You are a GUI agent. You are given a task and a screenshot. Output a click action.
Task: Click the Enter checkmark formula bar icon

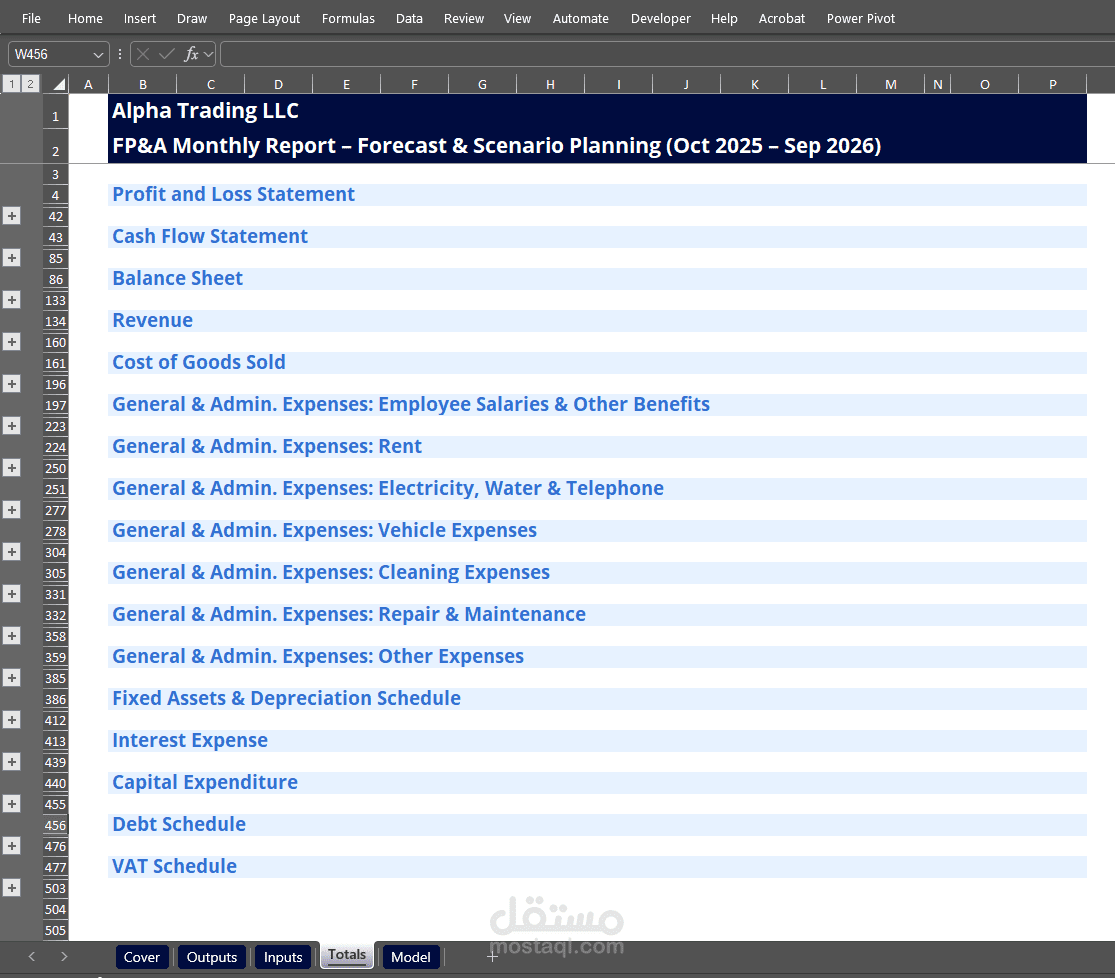point(167,54)
